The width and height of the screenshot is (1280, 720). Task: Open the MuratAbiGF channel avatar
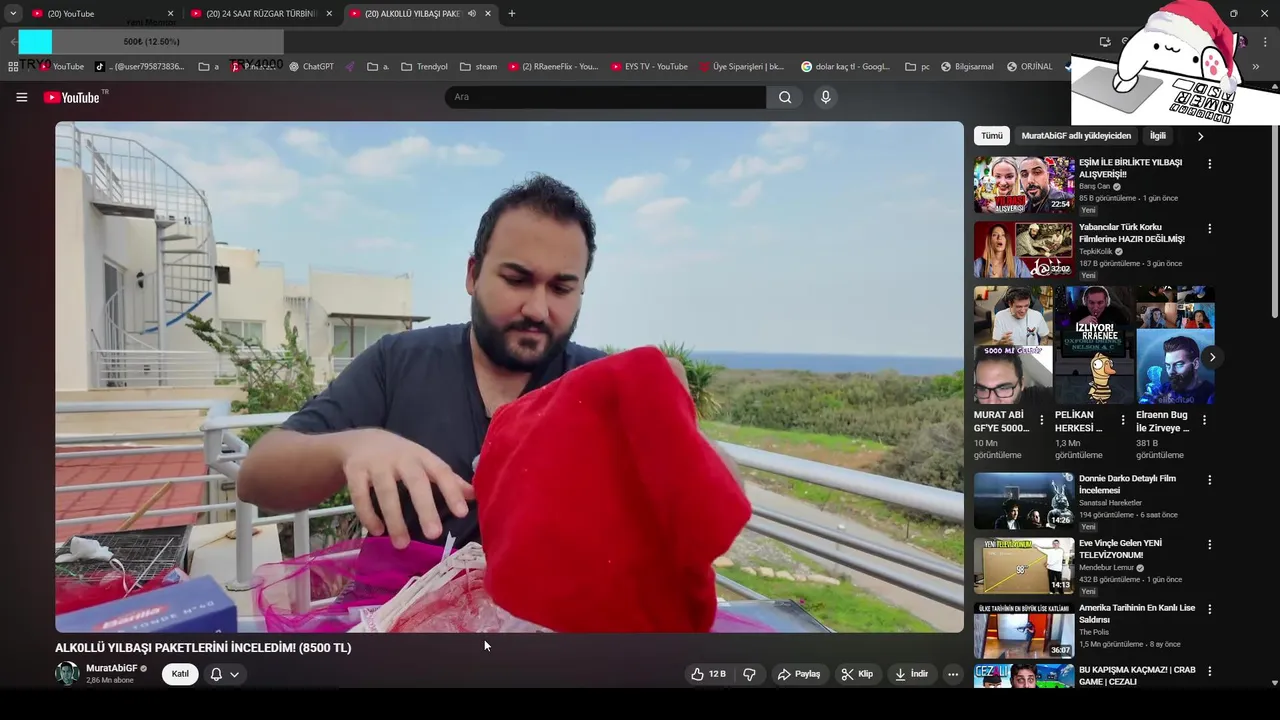coord(67,673)
